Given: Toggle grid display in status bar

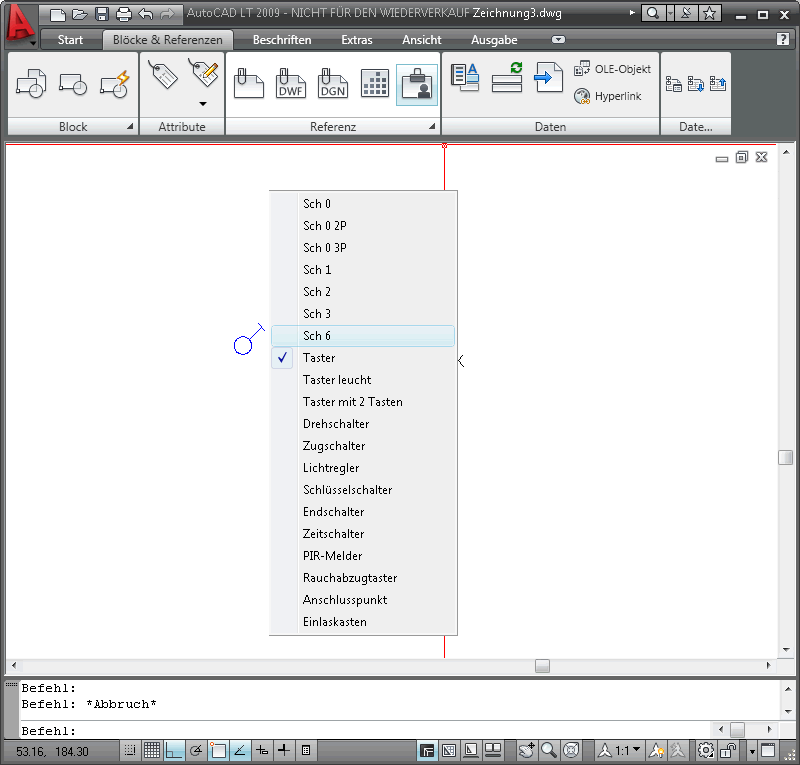Looking at the screenshot, I should [152, 750].
